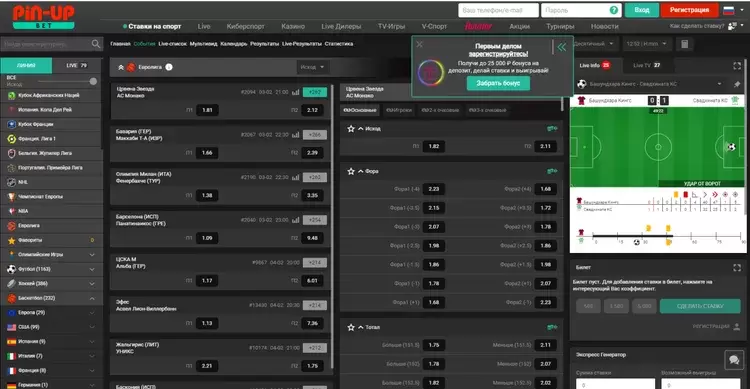The image size is (750, 389).
Task: Expand США (99) basketball subcategory
Action: point(92,327)
